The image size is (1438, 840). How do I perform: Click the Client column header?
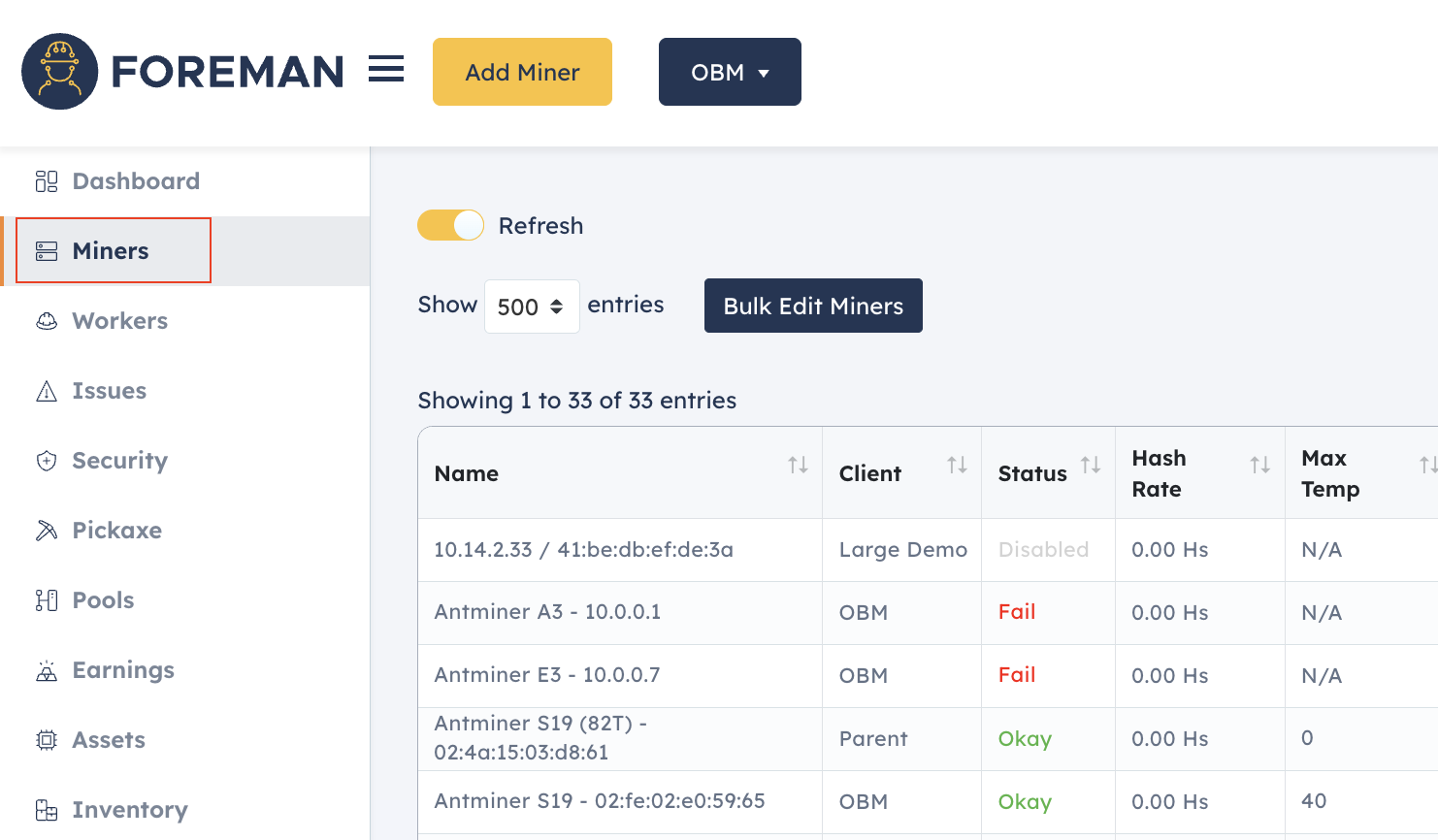click(x=901, y=473)
